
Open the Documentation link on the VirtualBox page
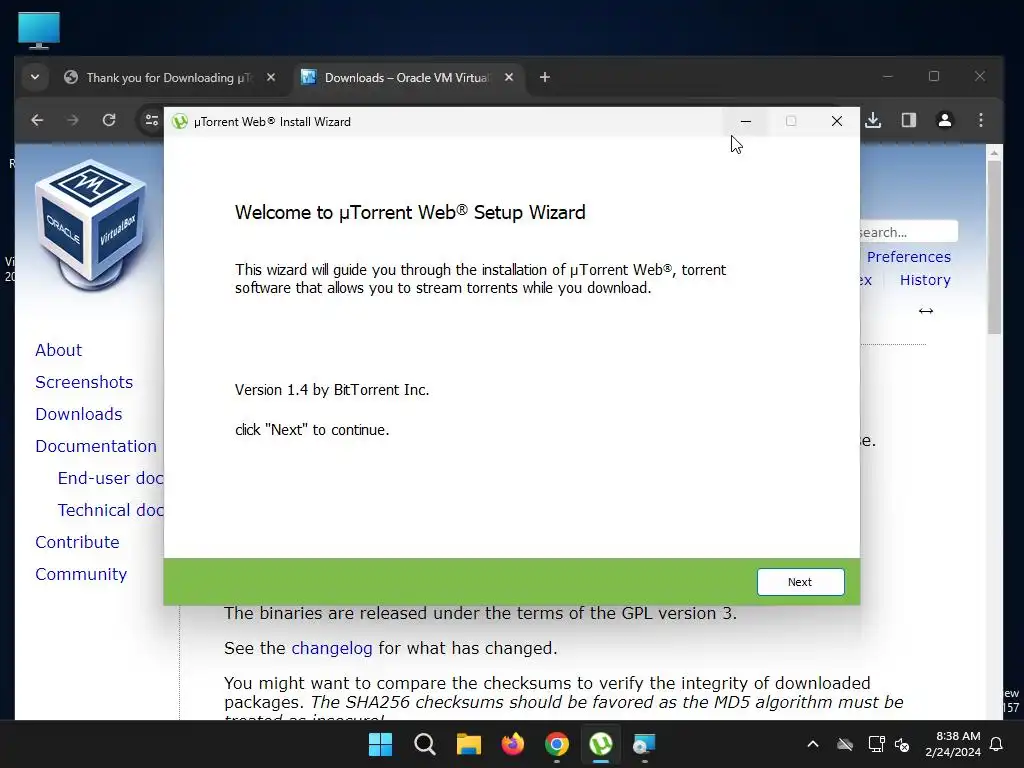point(96,446)
